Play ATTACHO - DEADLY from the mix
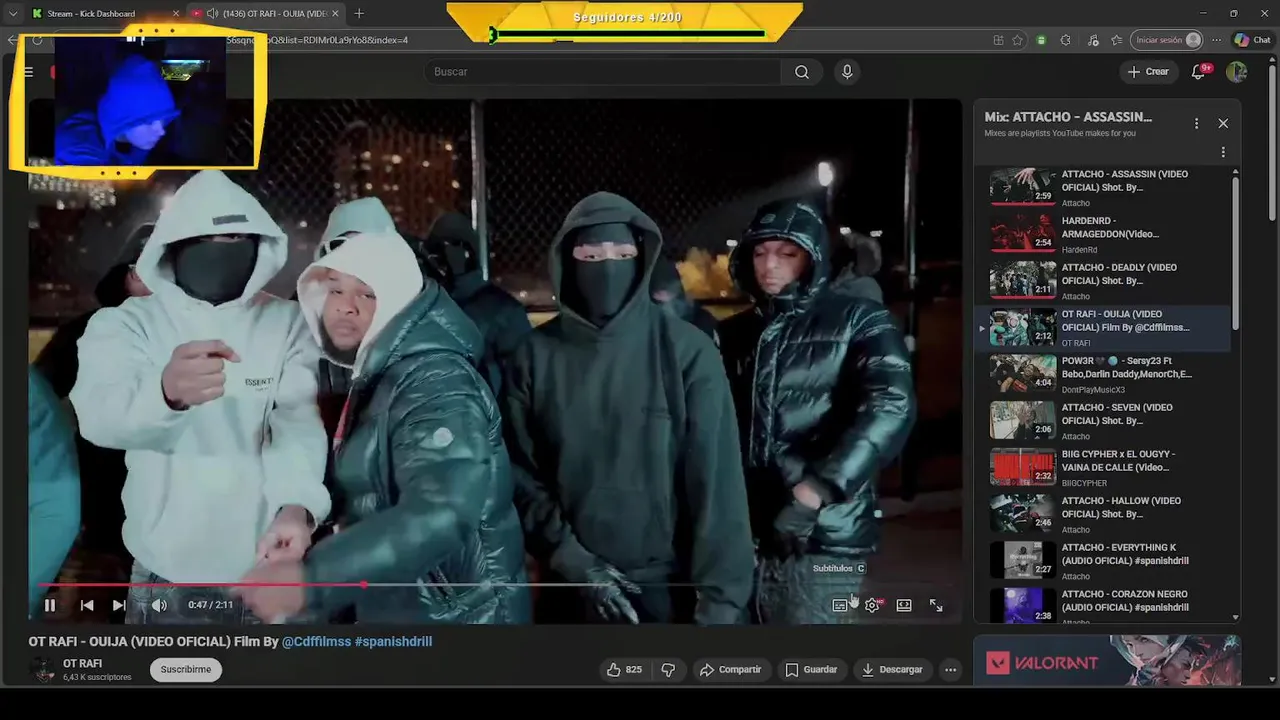 click(x=1104, y=281)
